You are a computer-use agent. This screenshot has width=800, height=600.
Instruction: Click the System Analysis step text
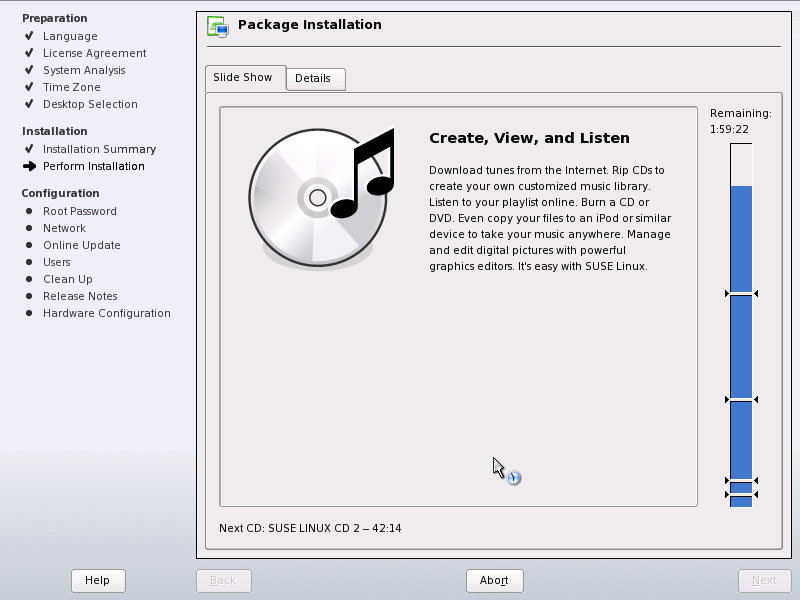click(84, 70)
